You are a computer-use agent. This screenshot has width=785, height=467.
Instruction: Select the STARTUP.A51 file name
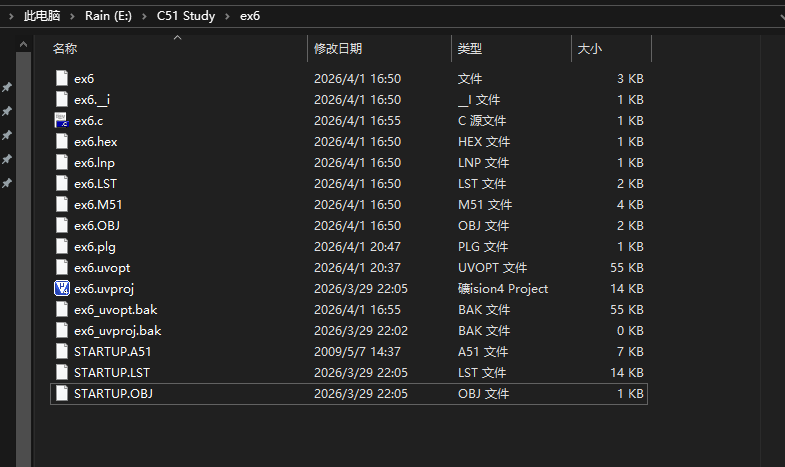[113, 352]
